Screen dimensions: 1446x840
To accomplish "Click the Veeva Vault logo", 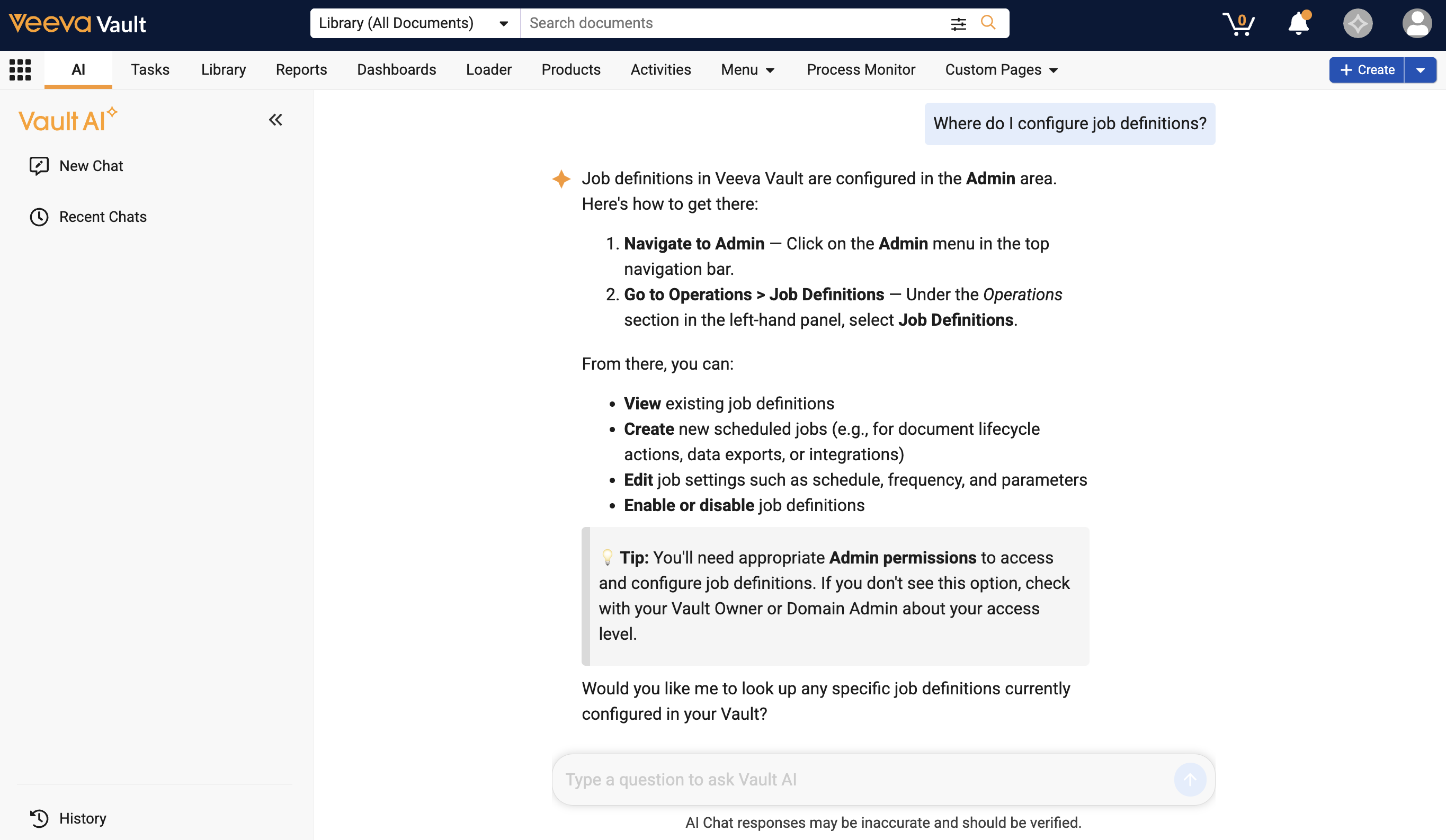I will [77, 23].
